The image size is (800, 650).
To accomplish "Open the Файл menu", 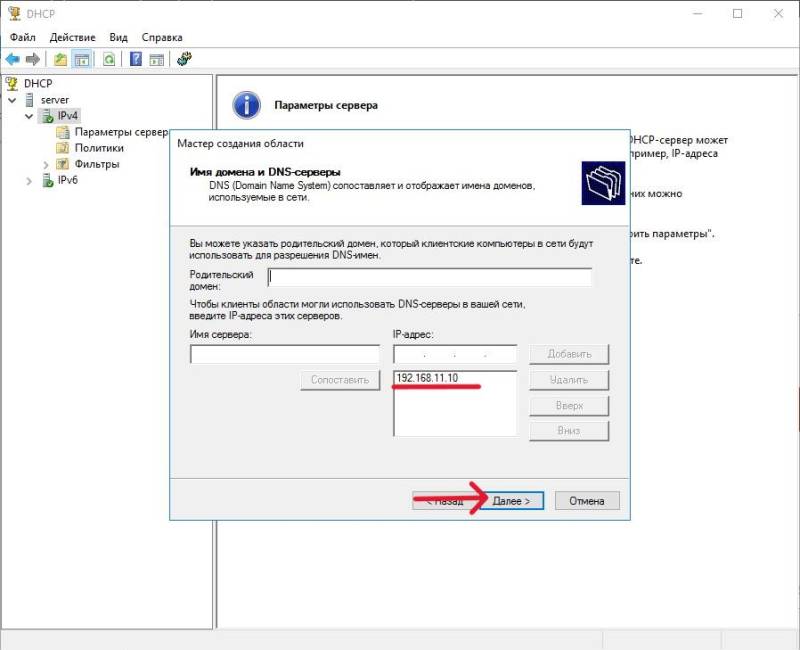I will [22, 37].
